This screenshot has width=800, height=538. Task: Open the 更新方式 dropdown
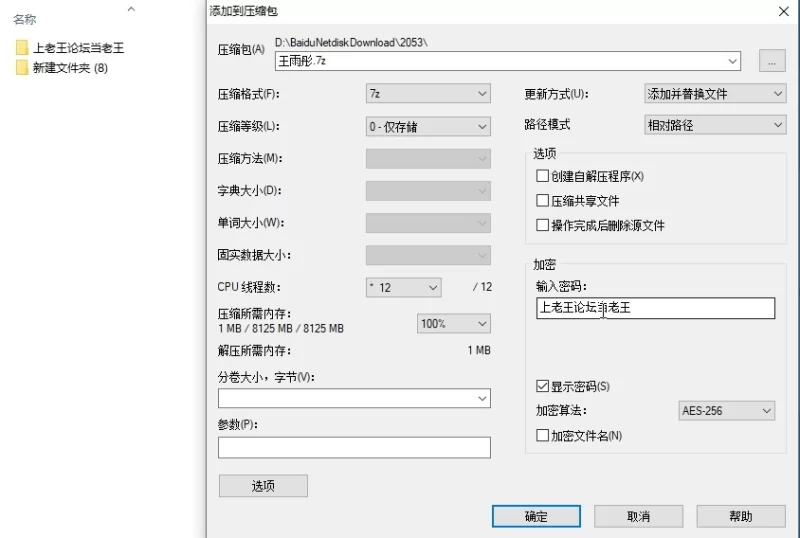tap(715, 94)
